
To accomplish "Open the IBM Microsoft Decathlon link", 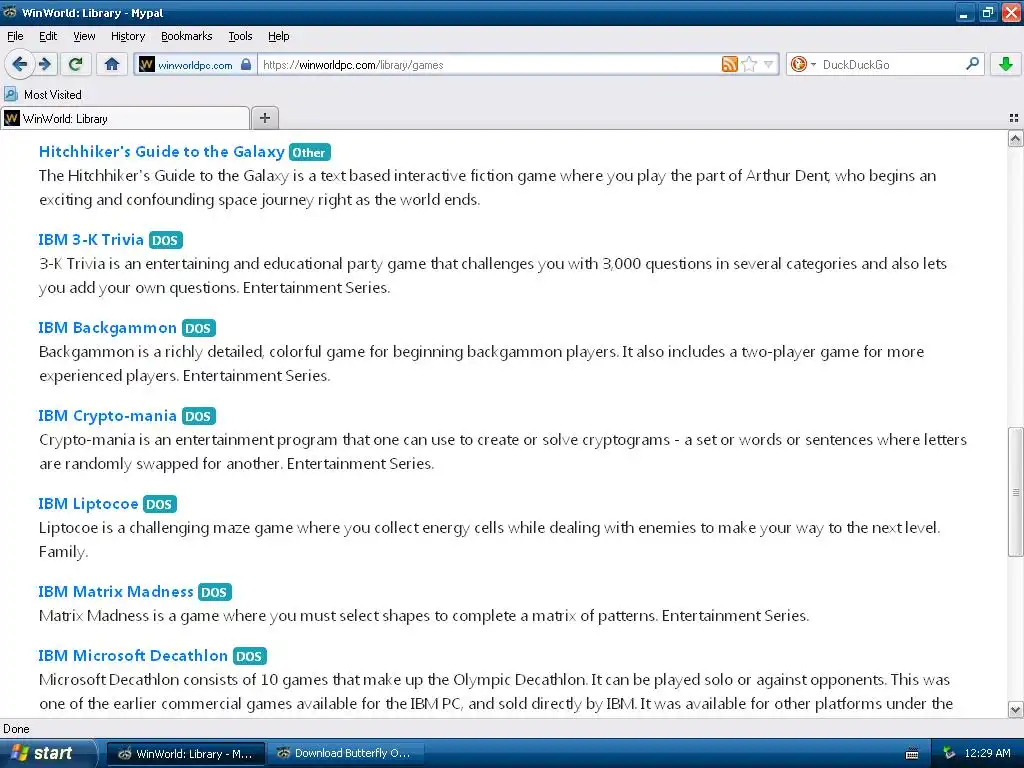I will point(133,656).
